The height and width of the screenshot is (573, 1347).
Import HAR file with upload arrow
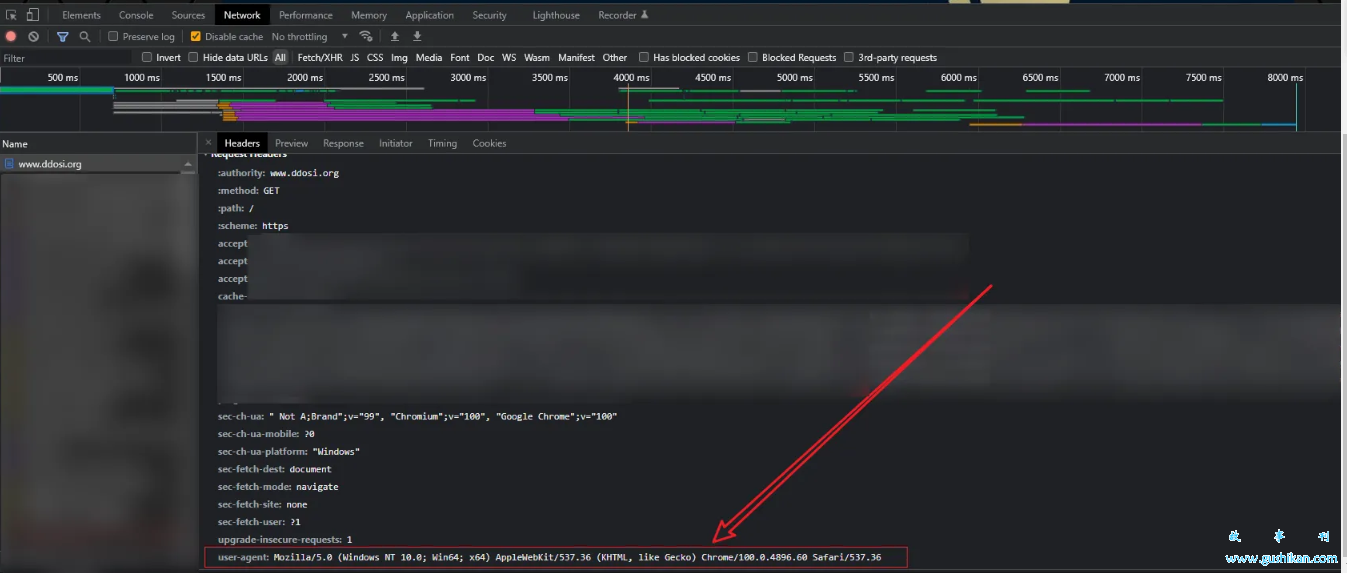pos(395,37)
